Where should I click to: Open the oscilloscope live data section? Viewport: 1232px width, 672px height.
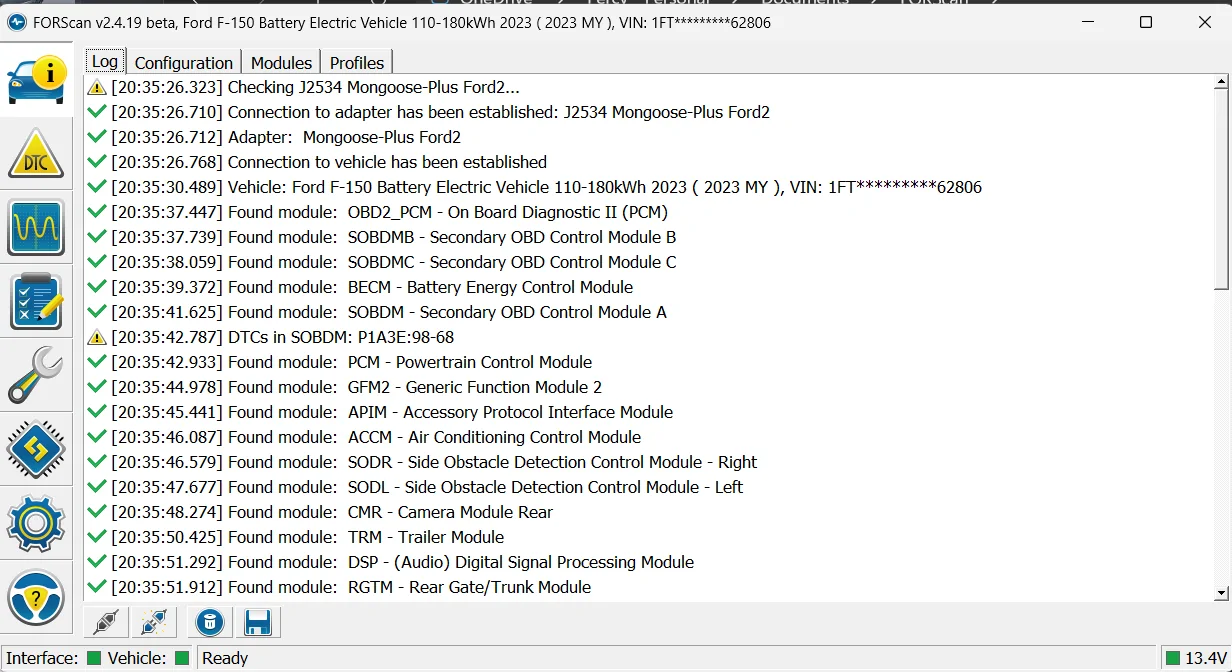[x=37, y=228]
